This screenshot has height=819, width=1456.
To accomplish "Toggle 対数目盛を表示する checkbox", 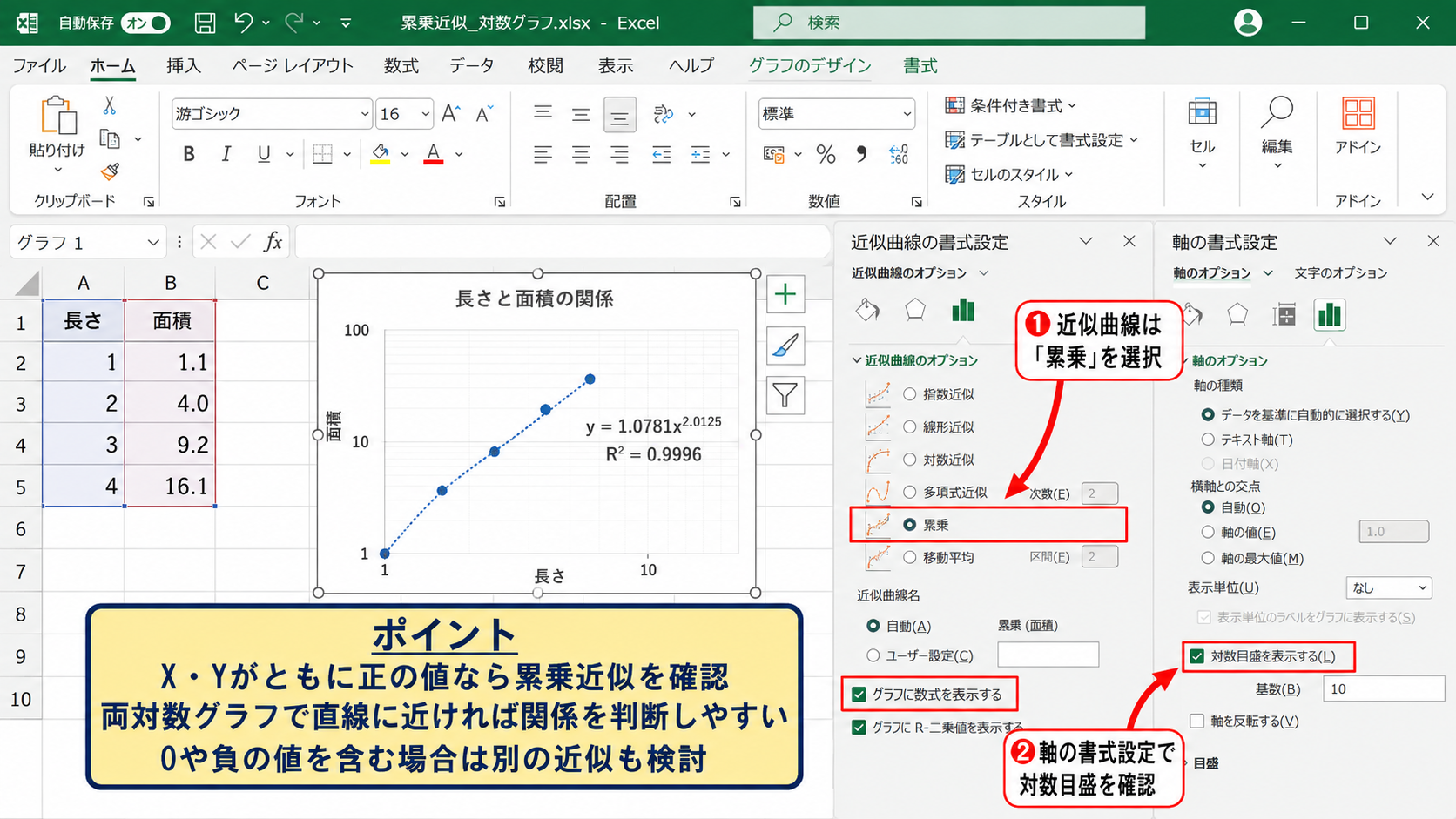I will (1197, 656).
